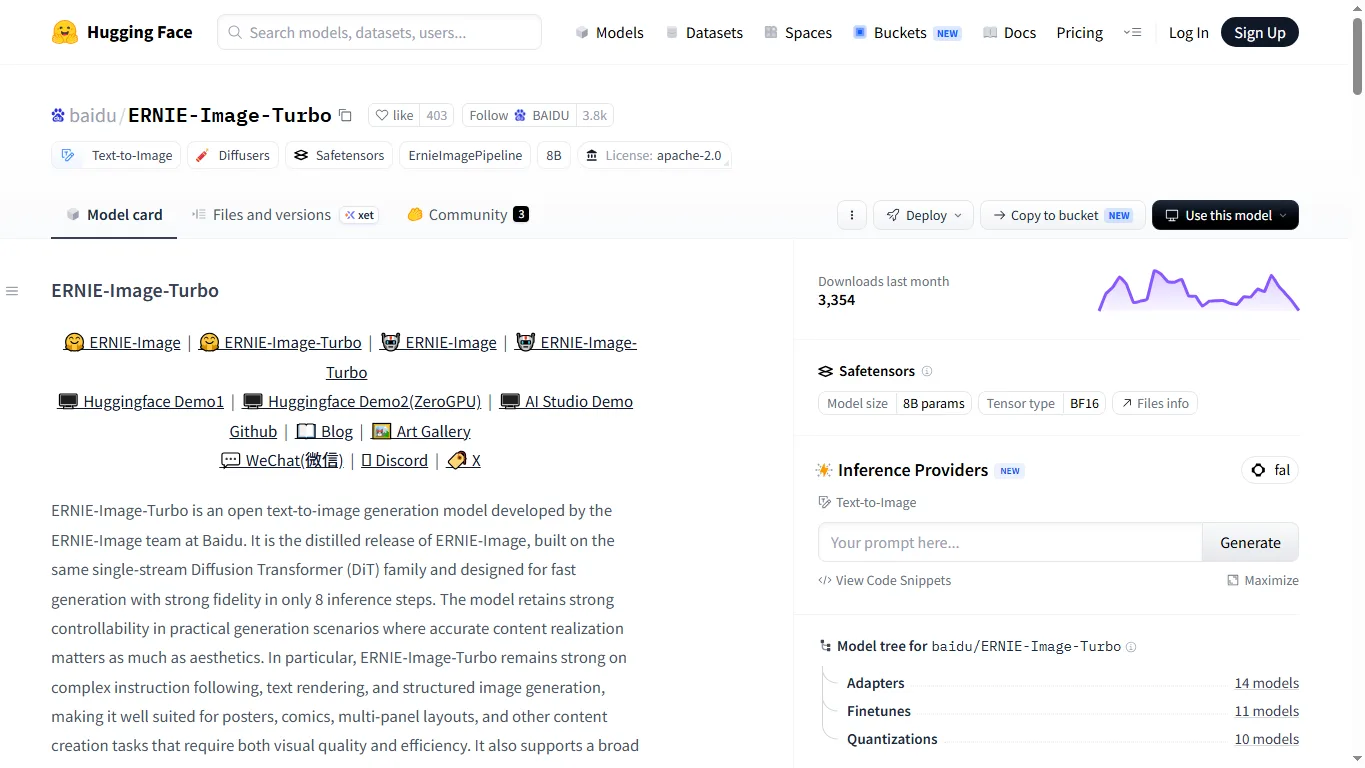Switch to the Files and versions tab
This screenshot has width=1365, height=768.
(285, 215)
